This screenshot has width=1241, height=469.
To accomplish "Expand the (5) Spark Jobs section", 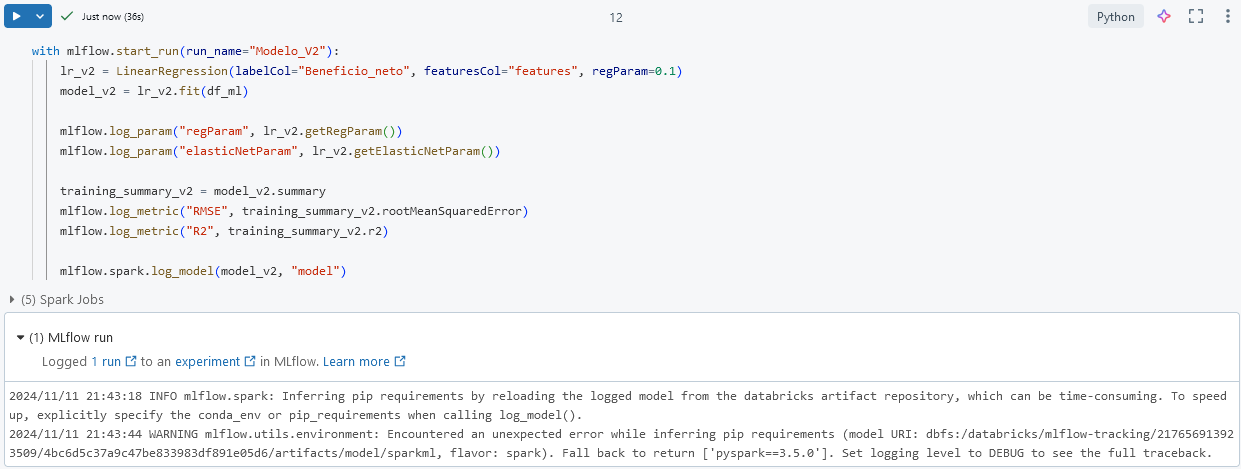I will (12, 299).
